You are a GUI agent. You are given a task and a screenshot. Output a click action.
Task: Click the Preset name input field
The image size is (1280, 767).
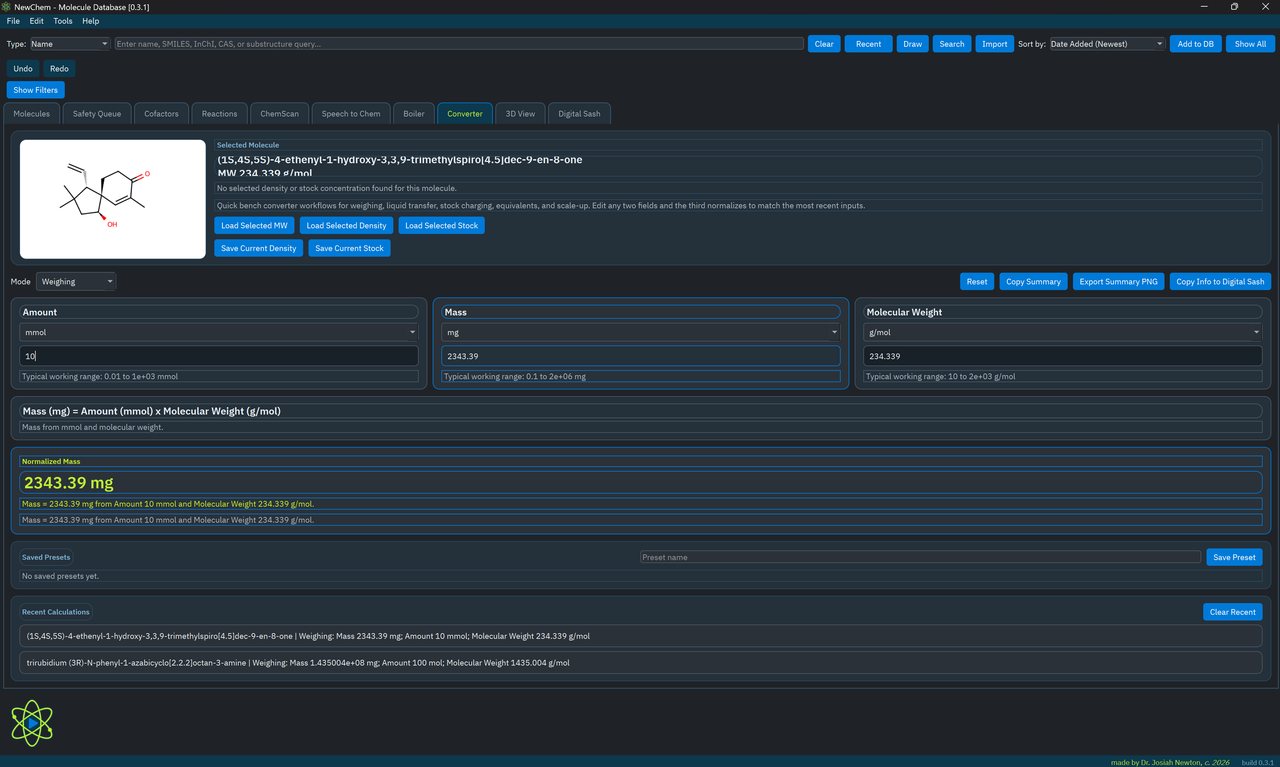pyautogui.click(x=920, y=557)
